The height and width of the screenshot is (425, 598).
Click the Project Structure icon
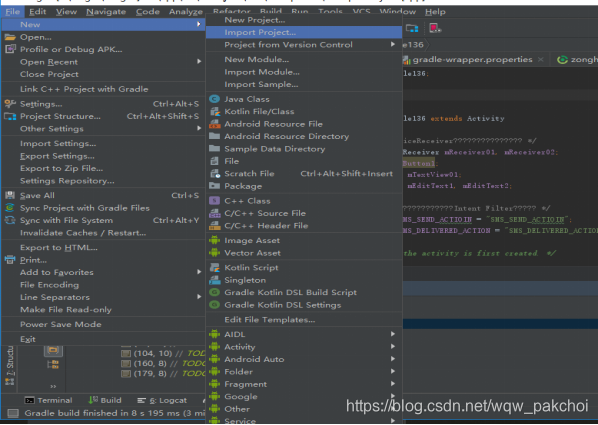point(10,116)
